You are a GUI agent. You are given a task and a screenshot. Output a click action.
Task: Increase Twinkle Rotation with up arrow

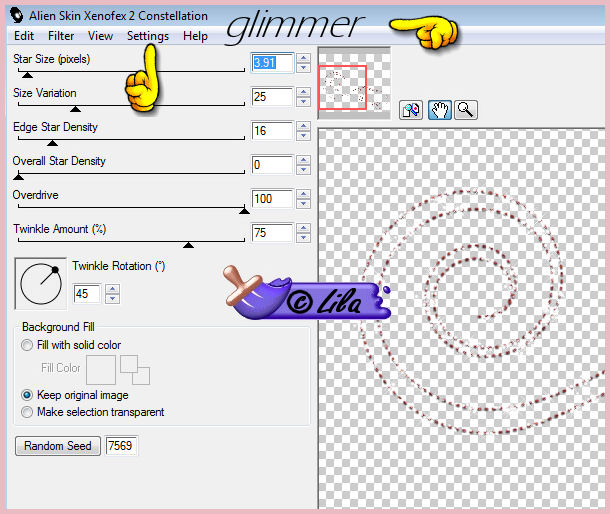[x=112, y=289]
